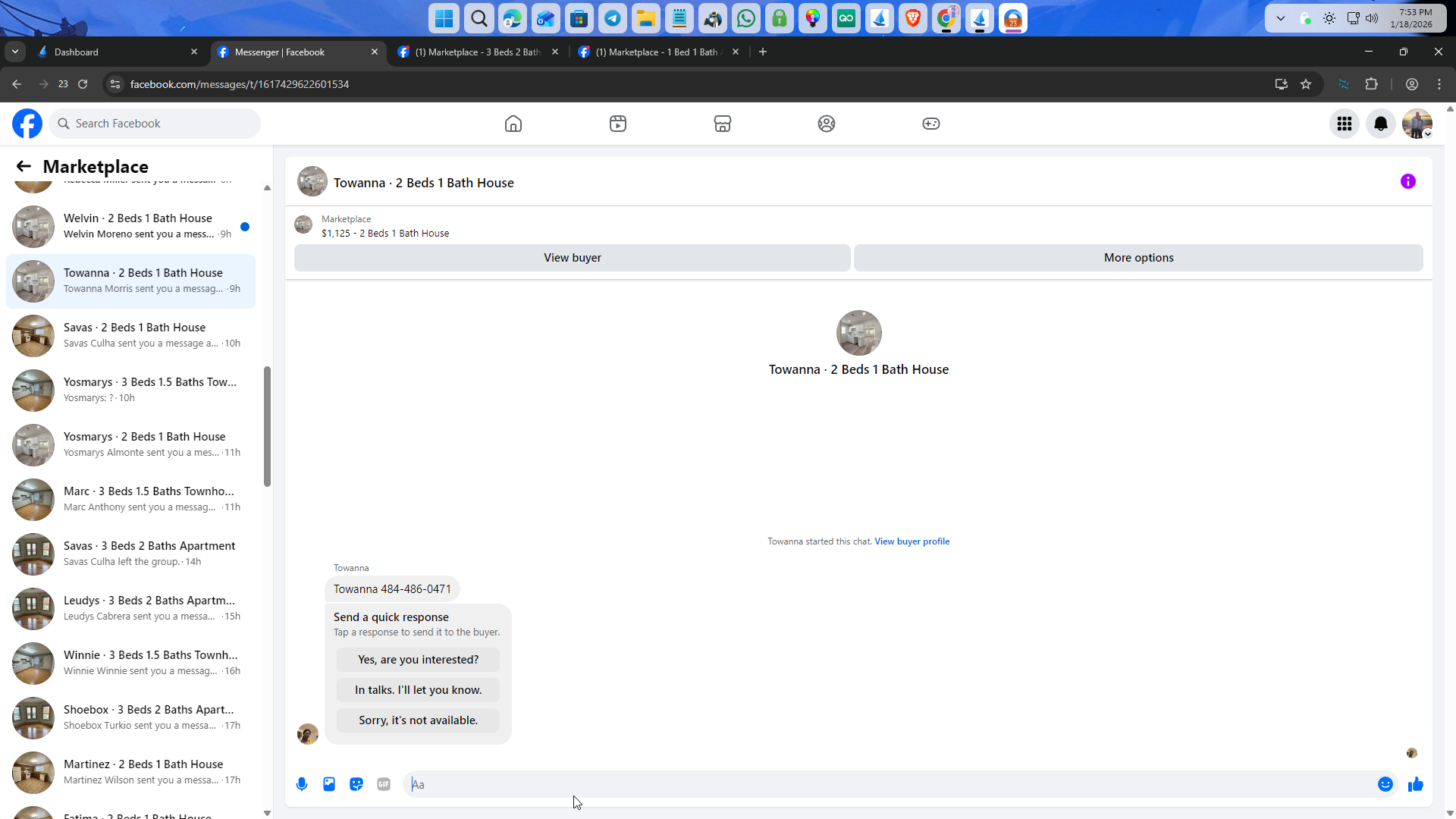This screenshot has width=1456, height=819.
Task: Open the notifications bell
Action: pos(1380,124)
